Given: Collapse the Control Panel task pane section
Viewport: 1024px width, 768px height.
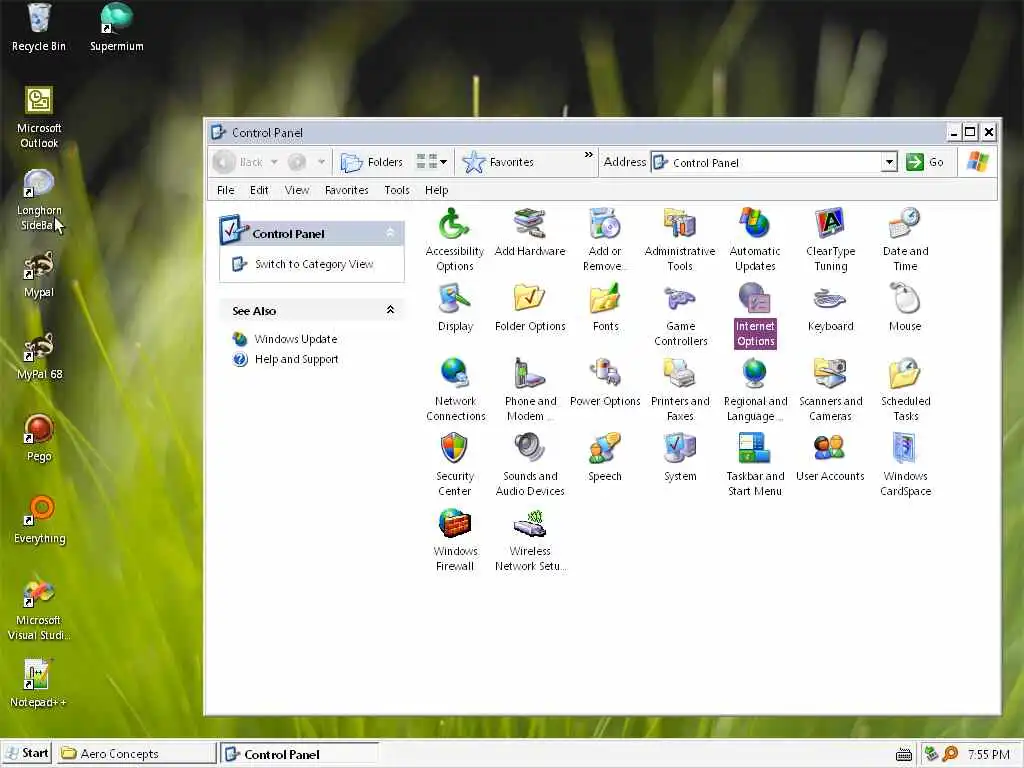Looking at the screenshot, I should [390, 232].
